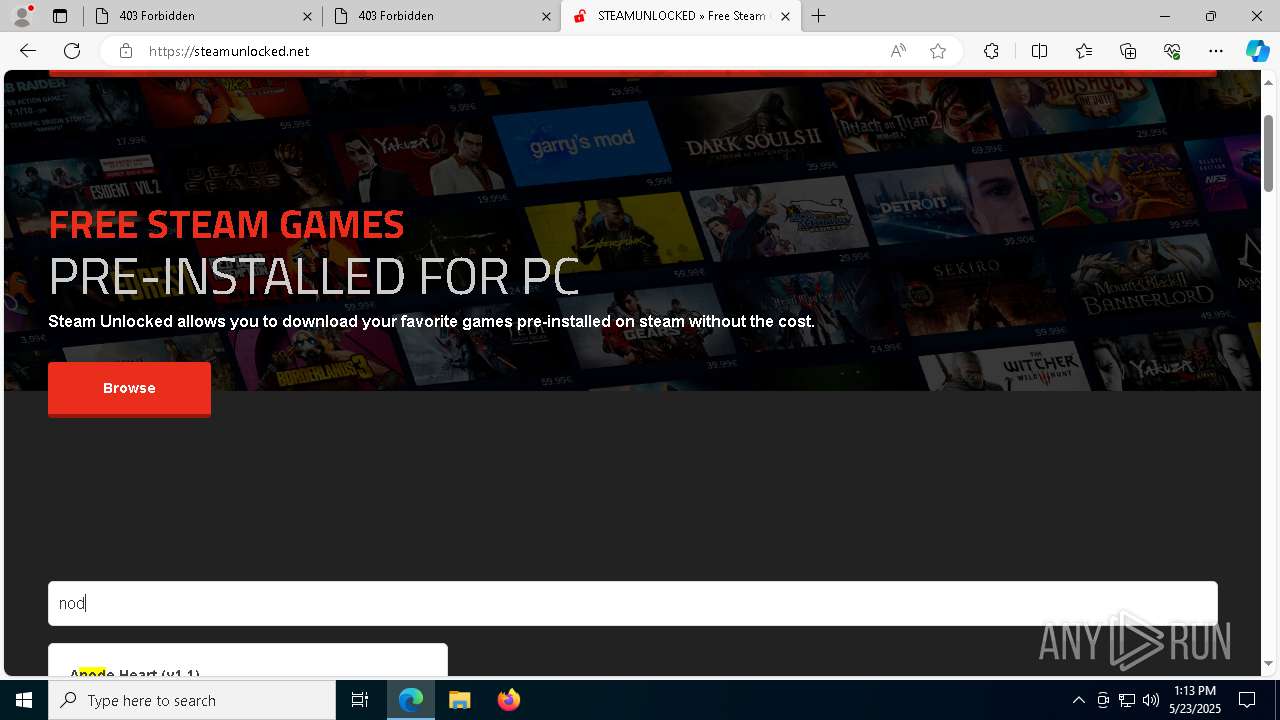Close the second 403 Forbidden tab
The width and height of the screenshot is (1280, 720).
click(x=546, y=16)
